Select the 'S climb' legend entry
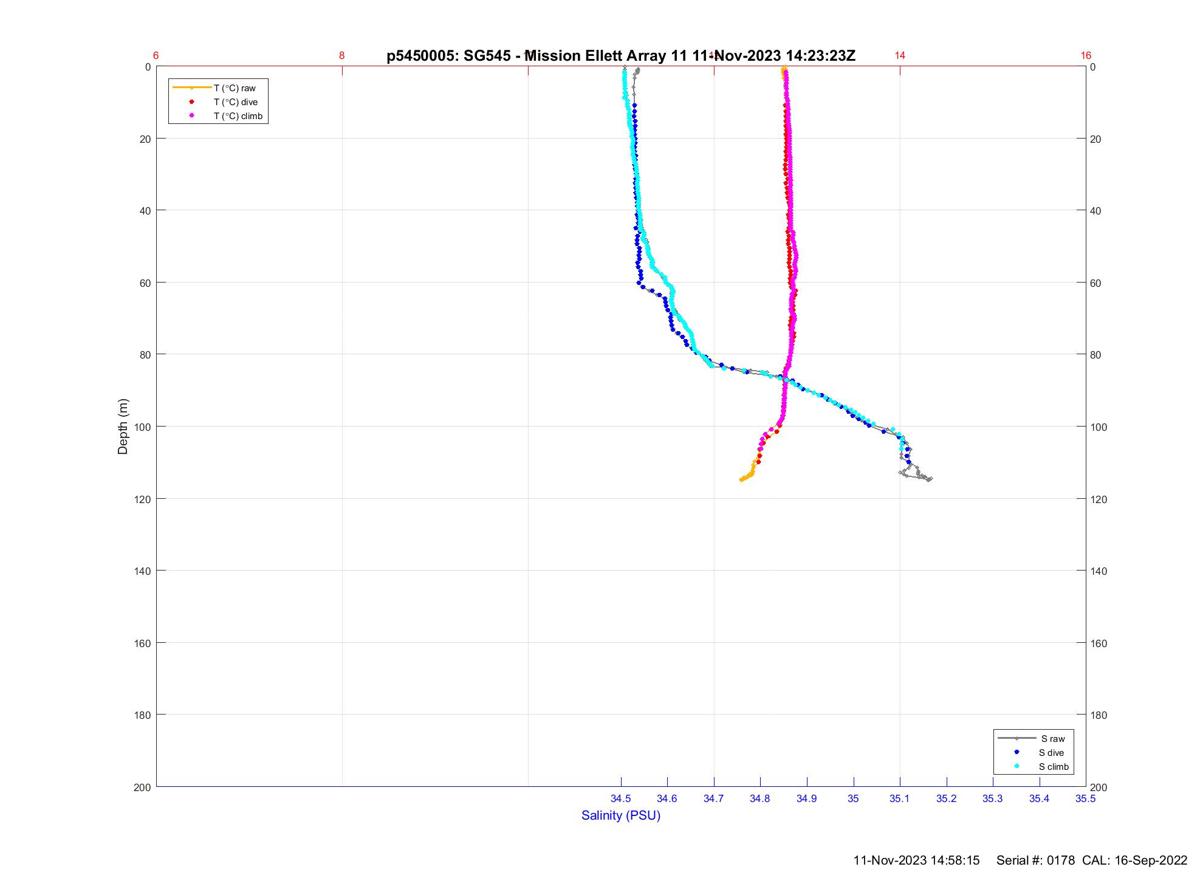Image resolution: width=1200 pixels, height=885 pixels. 1055,766
